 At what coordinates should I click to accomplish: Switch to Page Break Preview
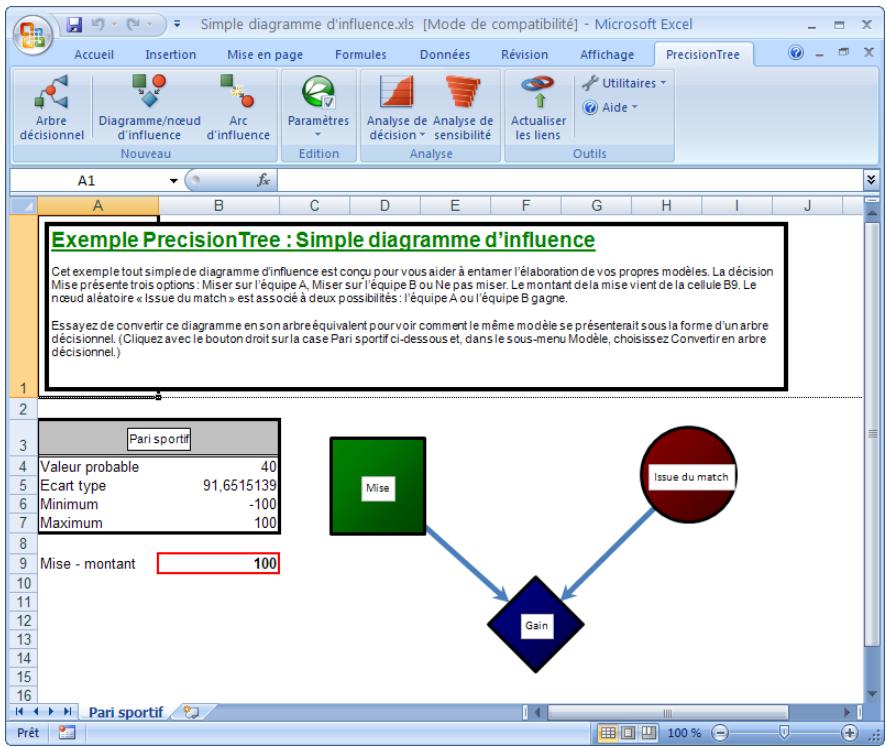[x=648, y=733]
